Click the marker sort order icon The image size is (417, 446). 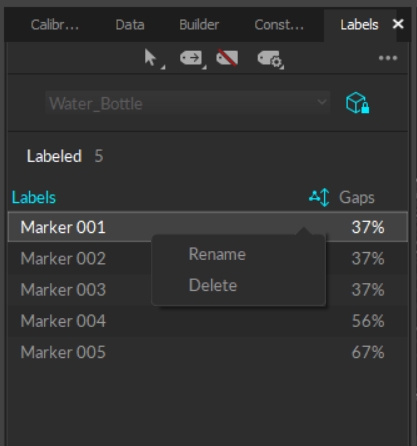click(319, 197)
